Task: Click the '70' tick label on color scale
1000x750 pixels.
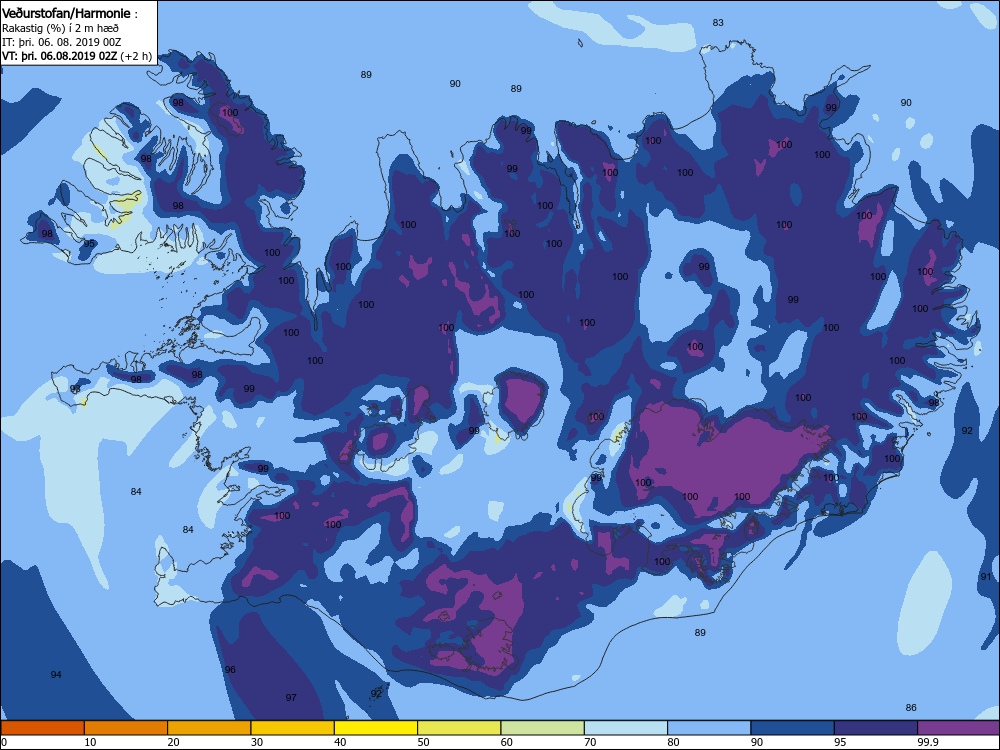Action: [x=591, y=742]
